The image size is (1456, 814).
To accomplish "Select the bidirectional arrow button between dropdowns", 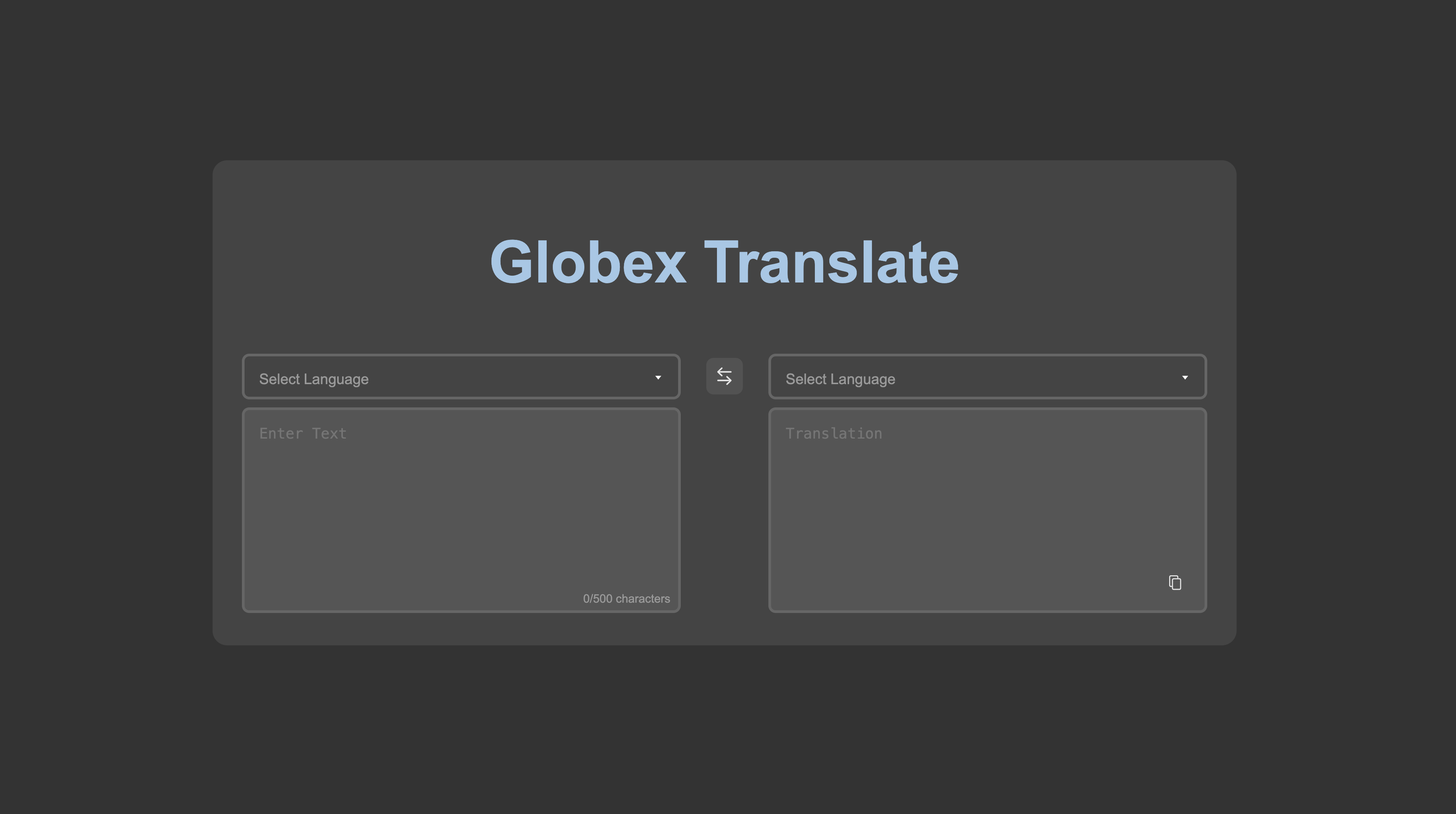I will point(724,376).
